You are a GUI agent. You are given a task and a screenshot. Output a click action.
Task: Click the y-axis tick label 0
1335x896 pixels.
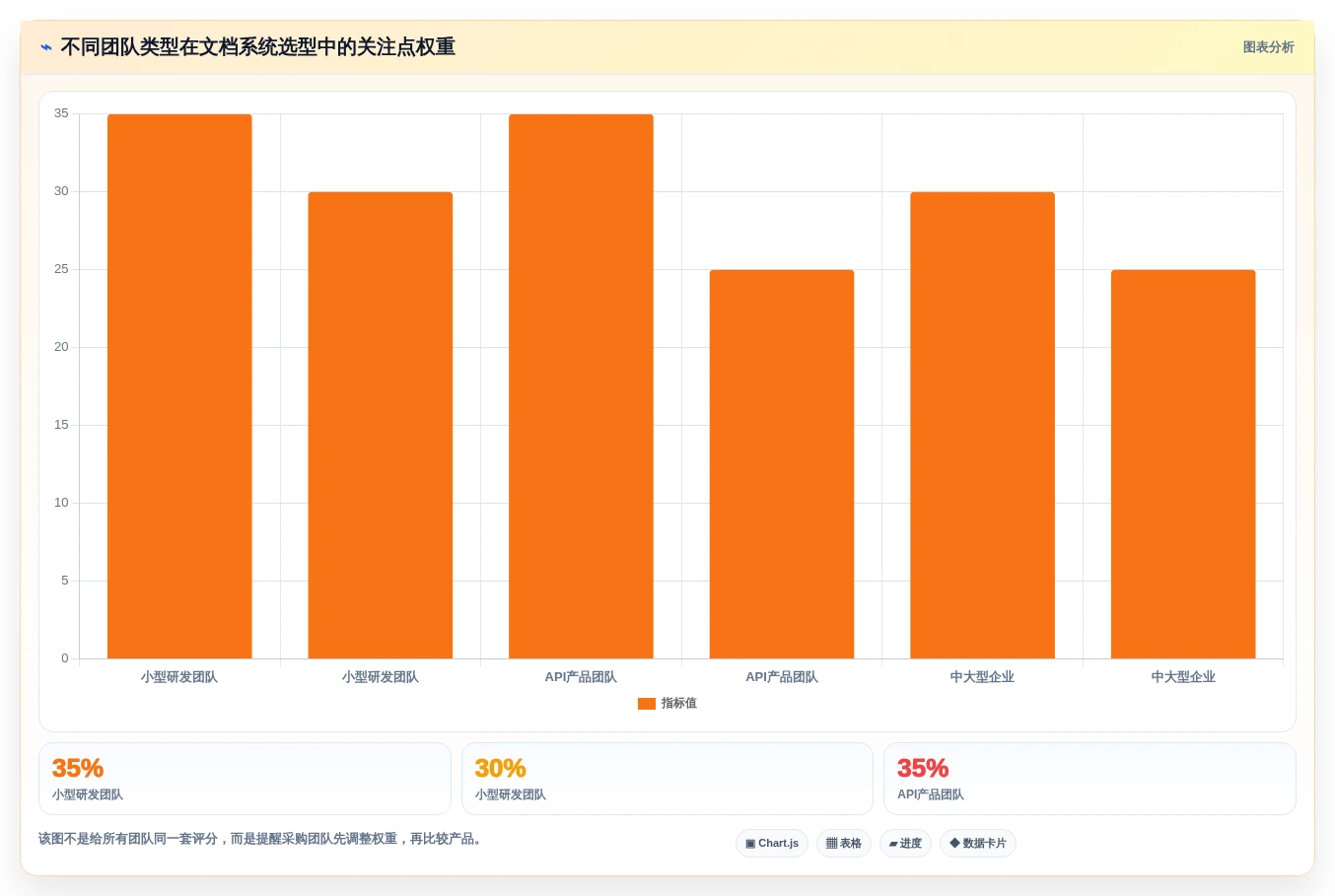[65, 658]
